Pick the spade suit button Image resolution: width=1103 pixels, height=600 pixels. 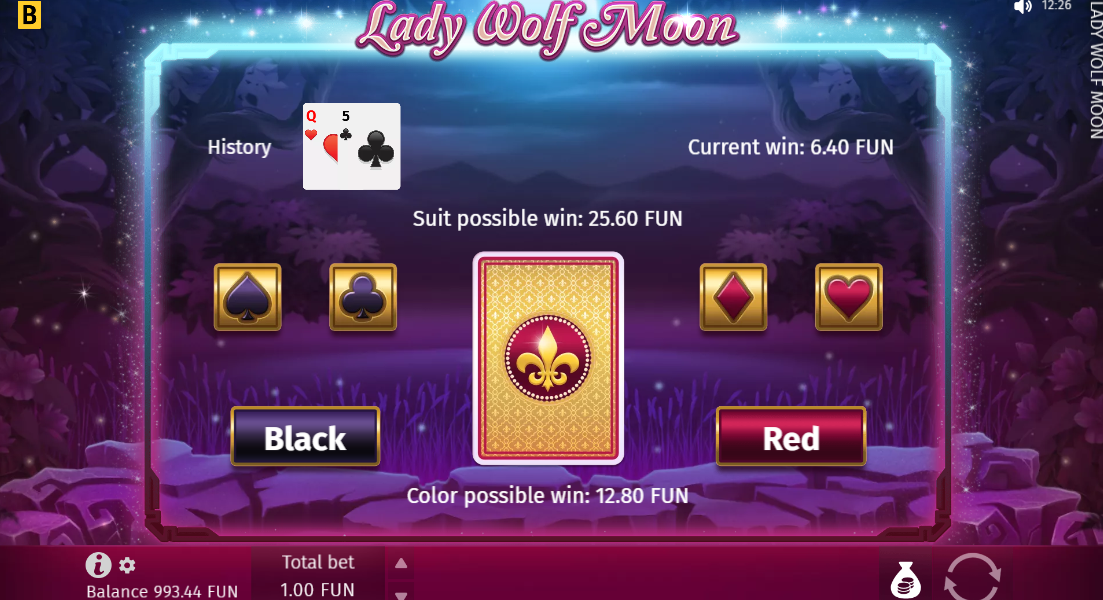(x=248, y=297)
